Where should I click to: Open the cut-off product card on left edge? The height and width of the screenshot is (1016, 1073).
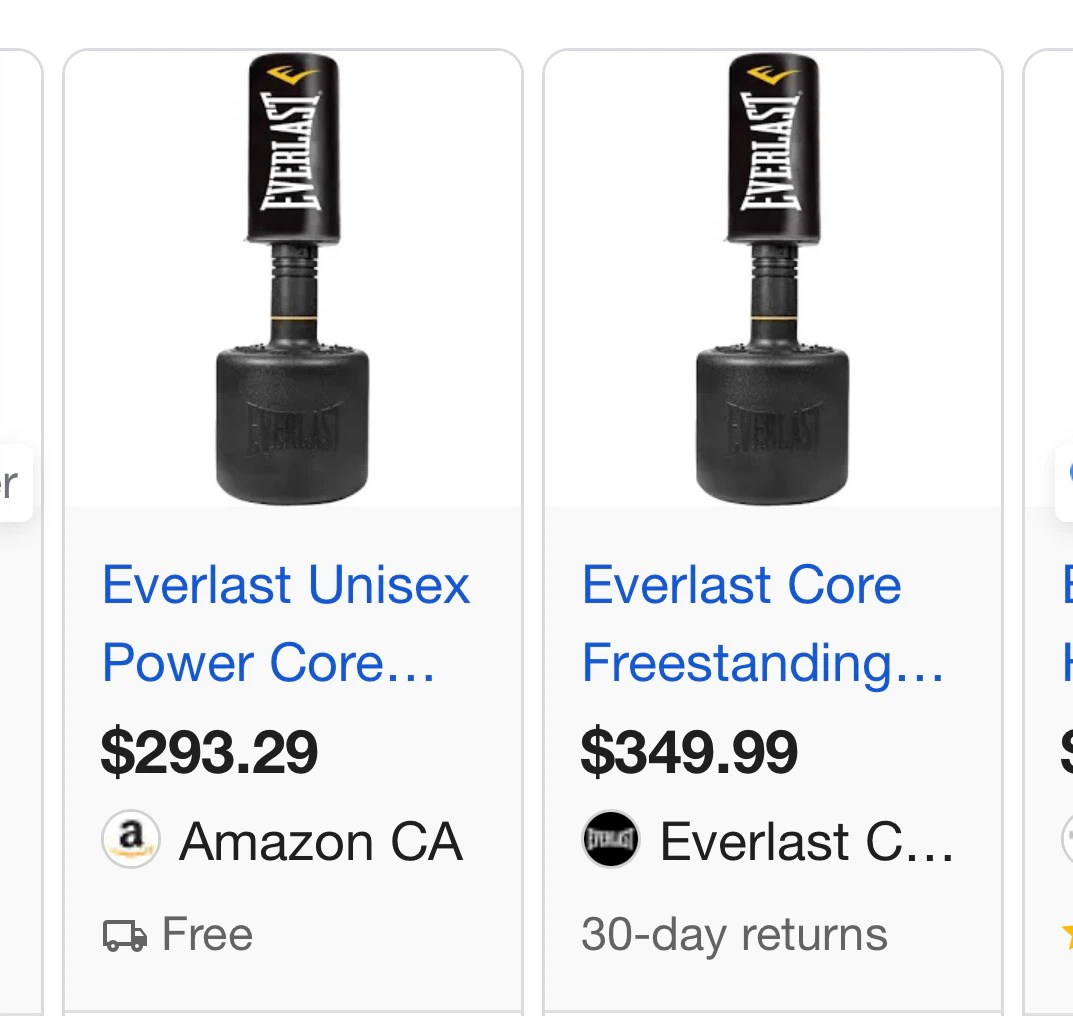click(x=21, y=534)
